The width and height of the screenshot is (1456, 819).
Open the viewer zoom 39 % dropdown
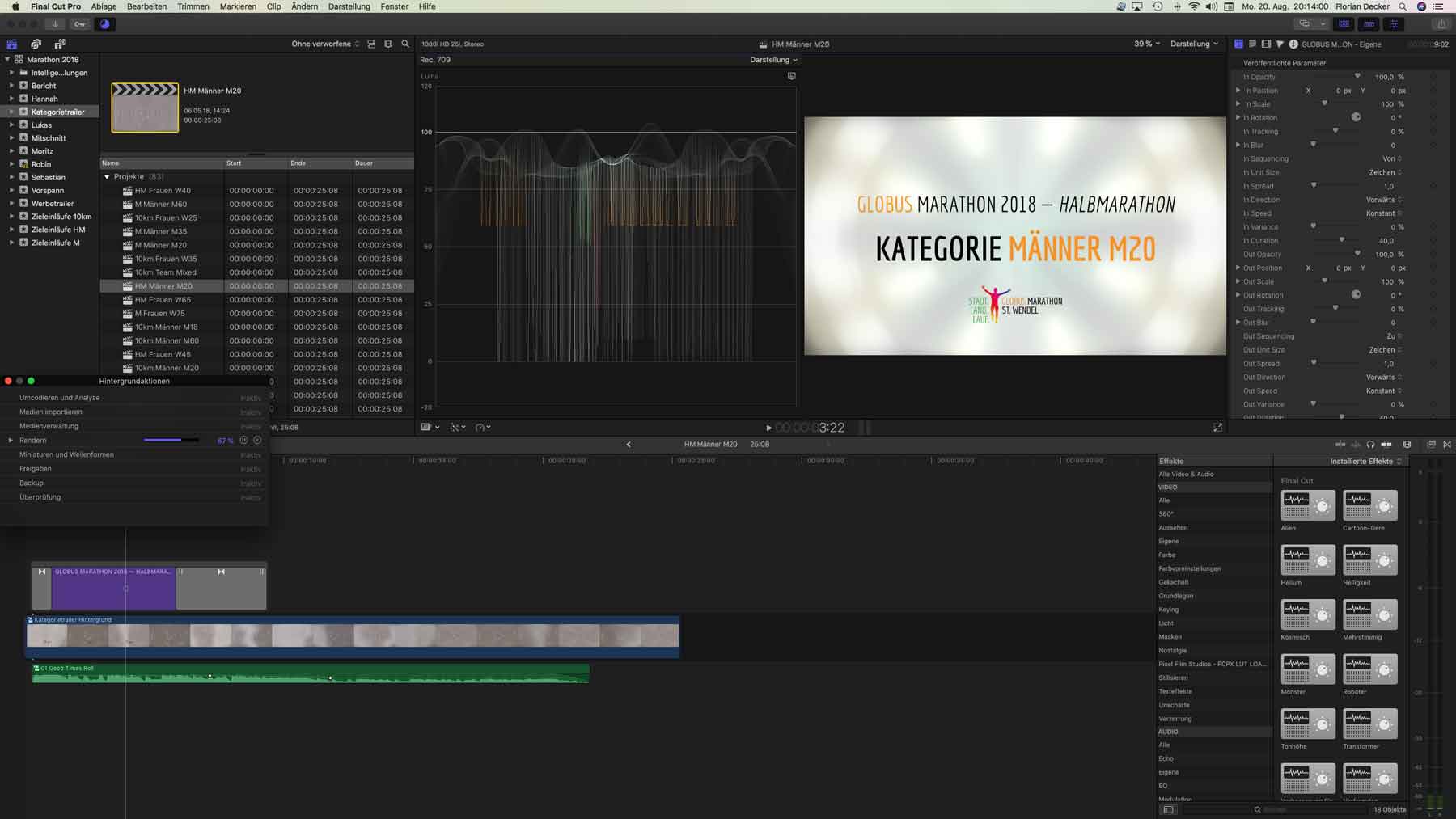1146,44
